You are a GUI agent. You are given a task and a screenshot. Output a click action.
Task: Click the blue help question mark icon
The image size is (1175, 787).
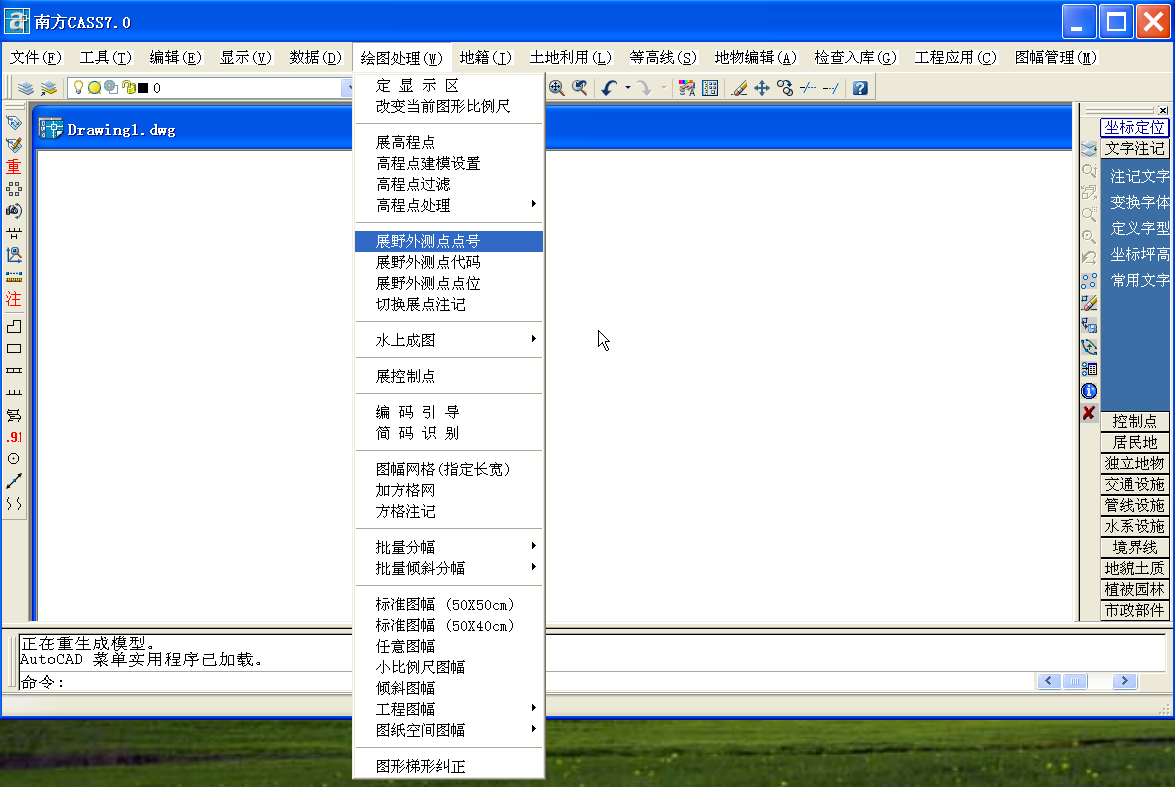(860, 88)
